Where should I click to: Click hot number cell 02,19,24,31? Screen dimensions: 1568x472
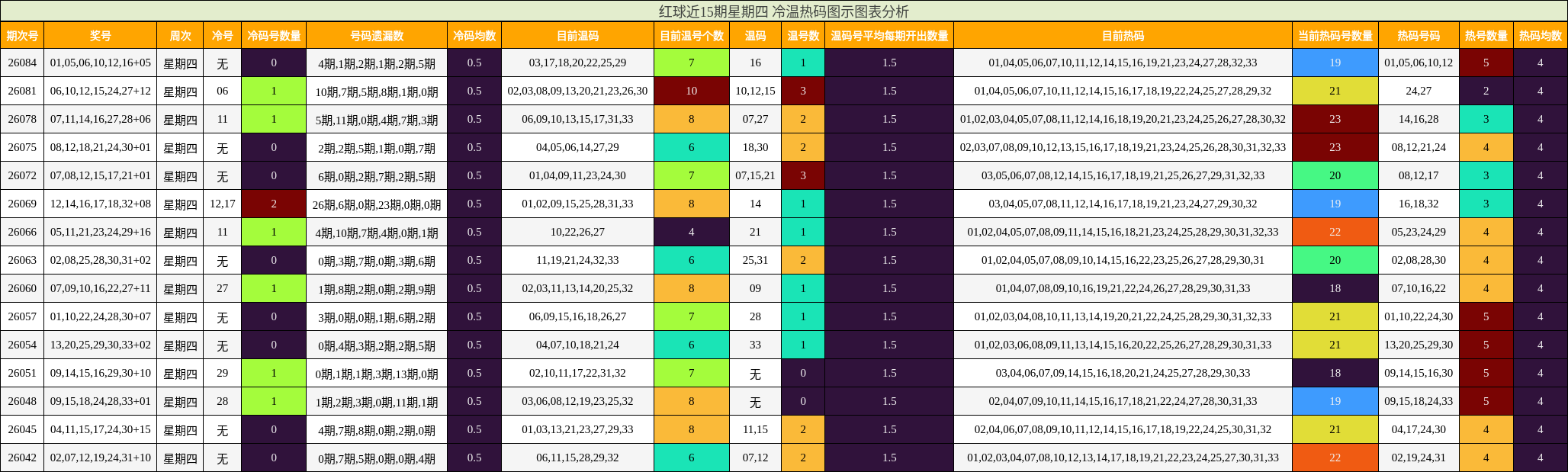(1419, 458)
